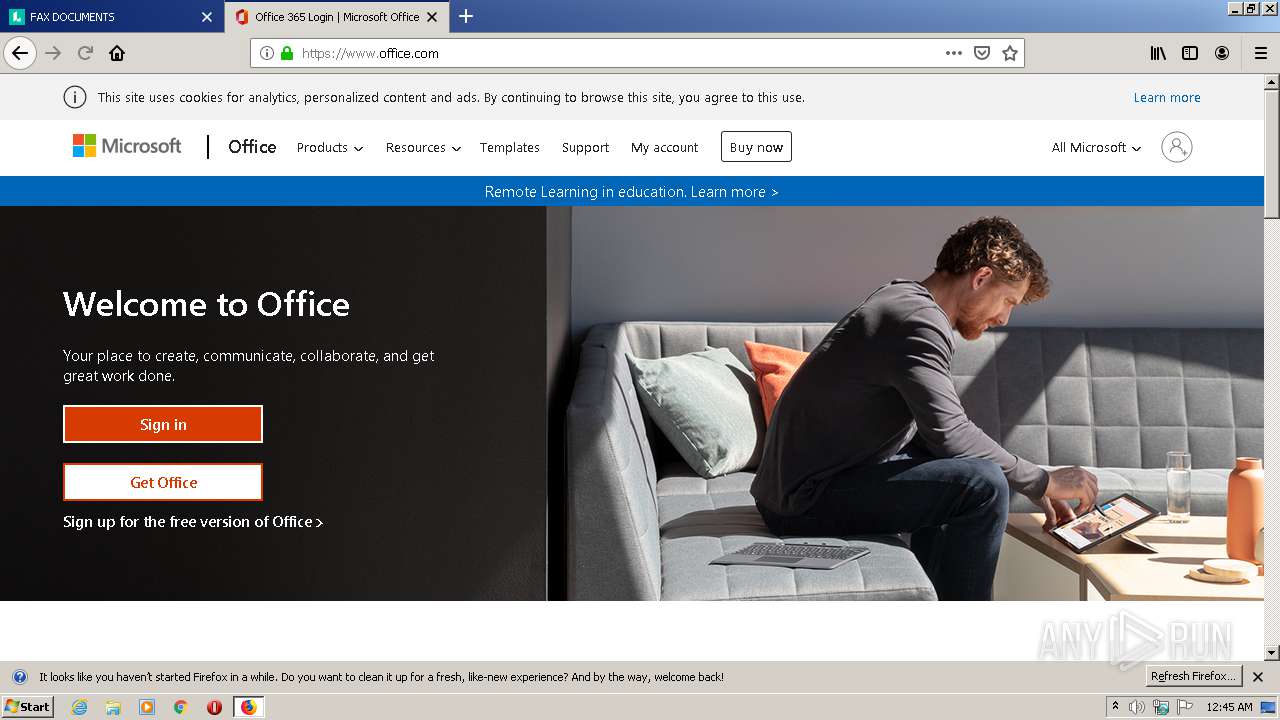Open Windows Explorer folder taskbar icon

pos(113,707)
